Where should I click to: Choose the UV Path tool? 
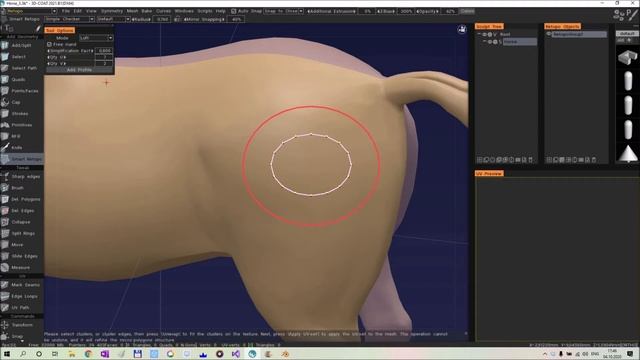[x=22, y=307]
